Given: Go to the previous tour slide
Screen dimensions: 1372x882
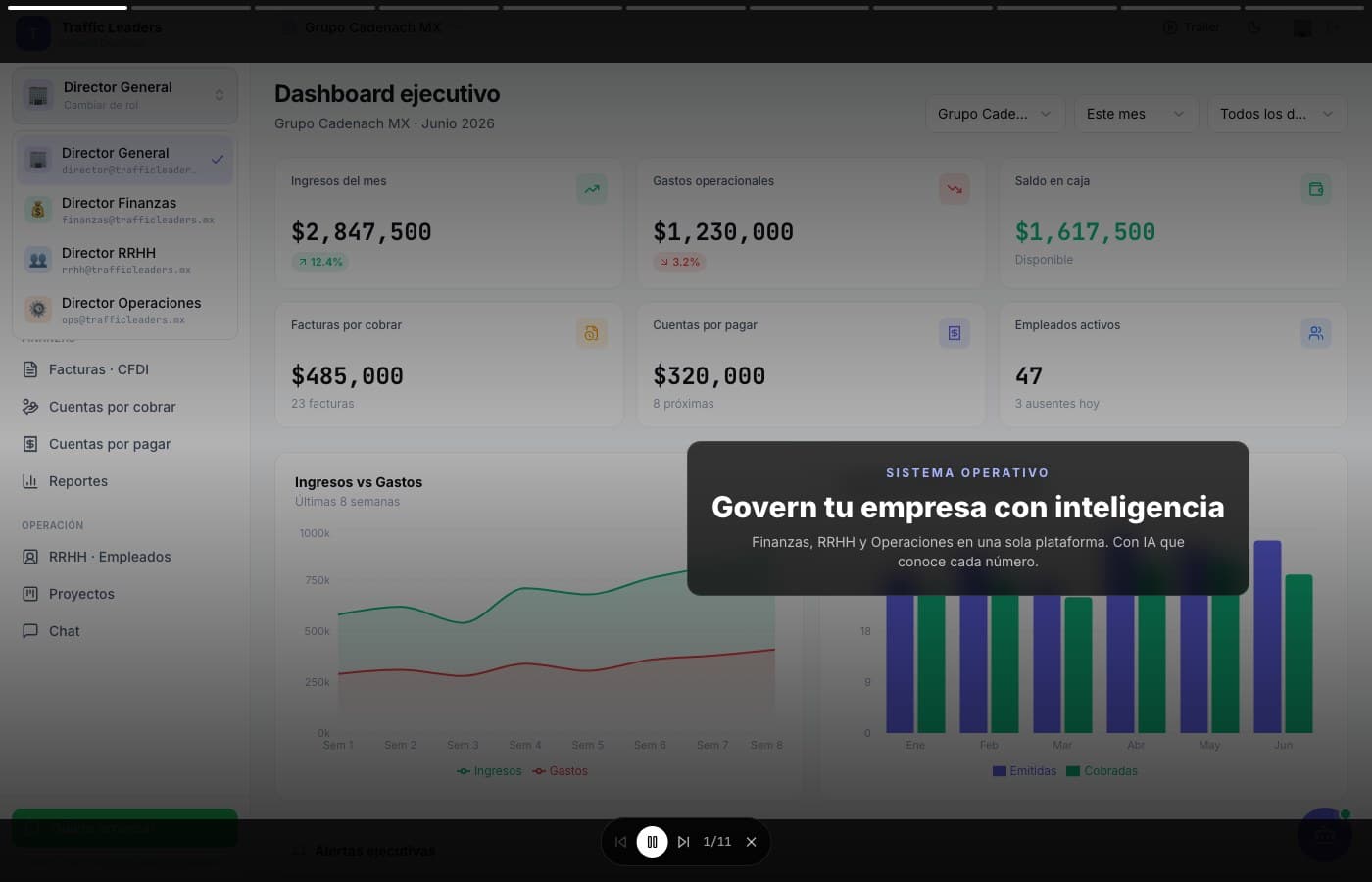Looking at the screenshot, I should pyautogui.click(x=620, y=842).
